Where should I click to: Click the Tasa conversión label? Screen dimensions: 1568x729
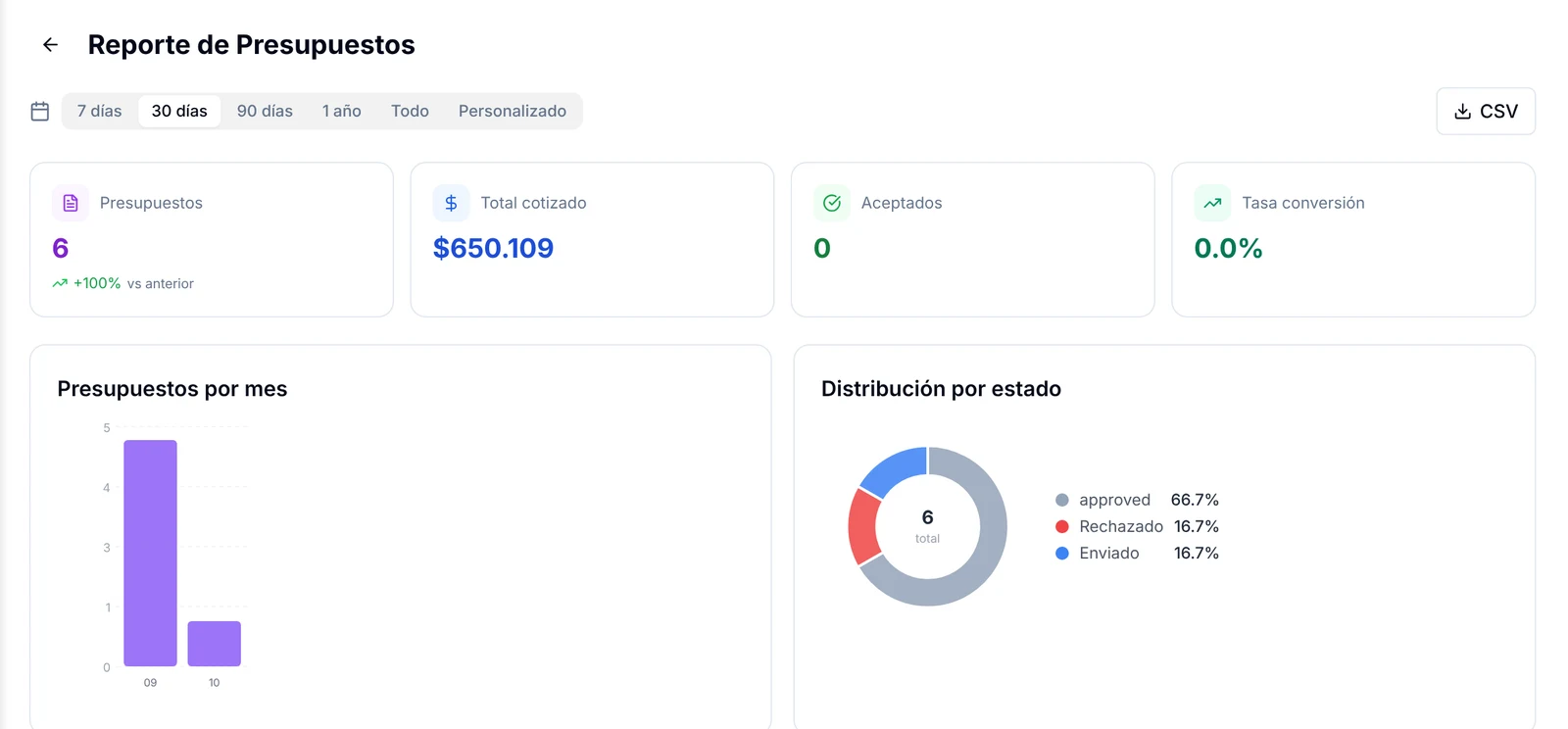coord(1303,203)
